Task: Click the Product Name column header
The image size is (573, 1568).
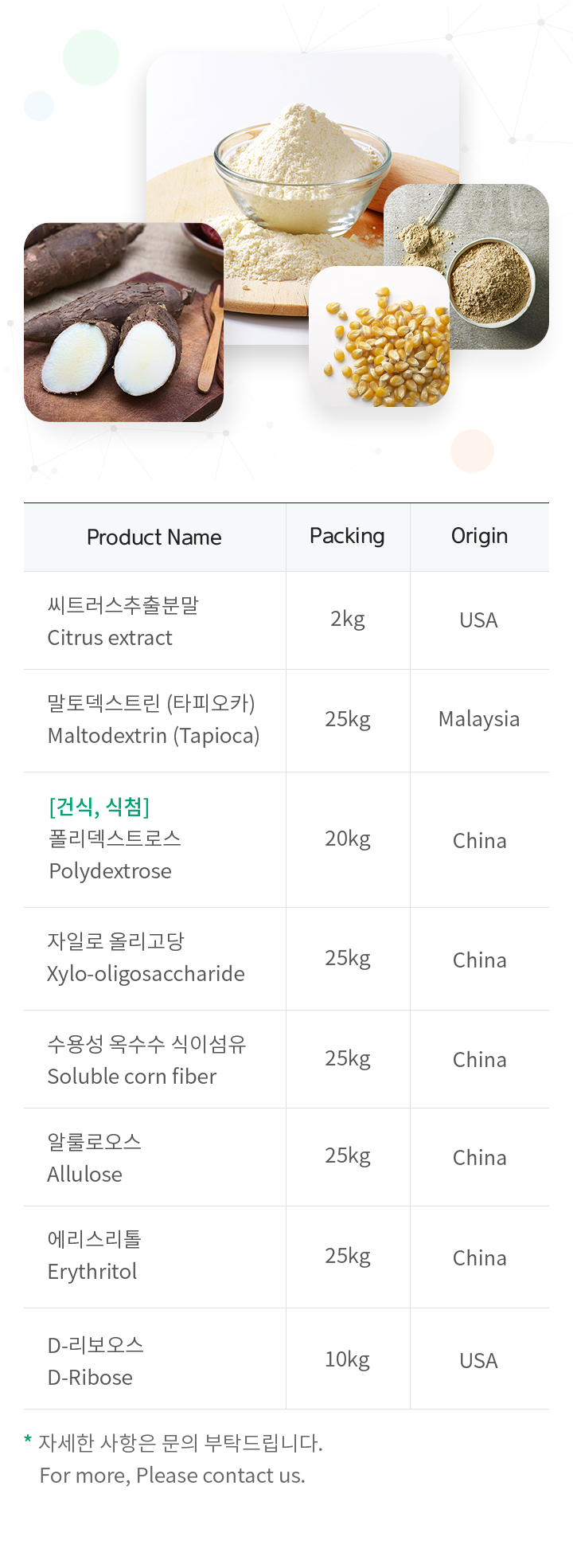Action: tap(154, 538)
